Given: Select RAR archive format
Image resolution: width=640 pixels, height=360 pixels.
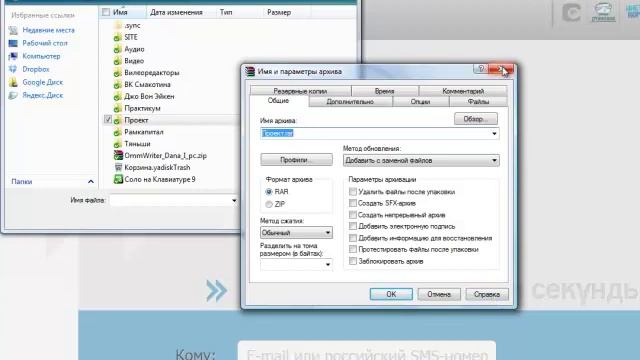Looking at the screenshot, I should (269, 191).
